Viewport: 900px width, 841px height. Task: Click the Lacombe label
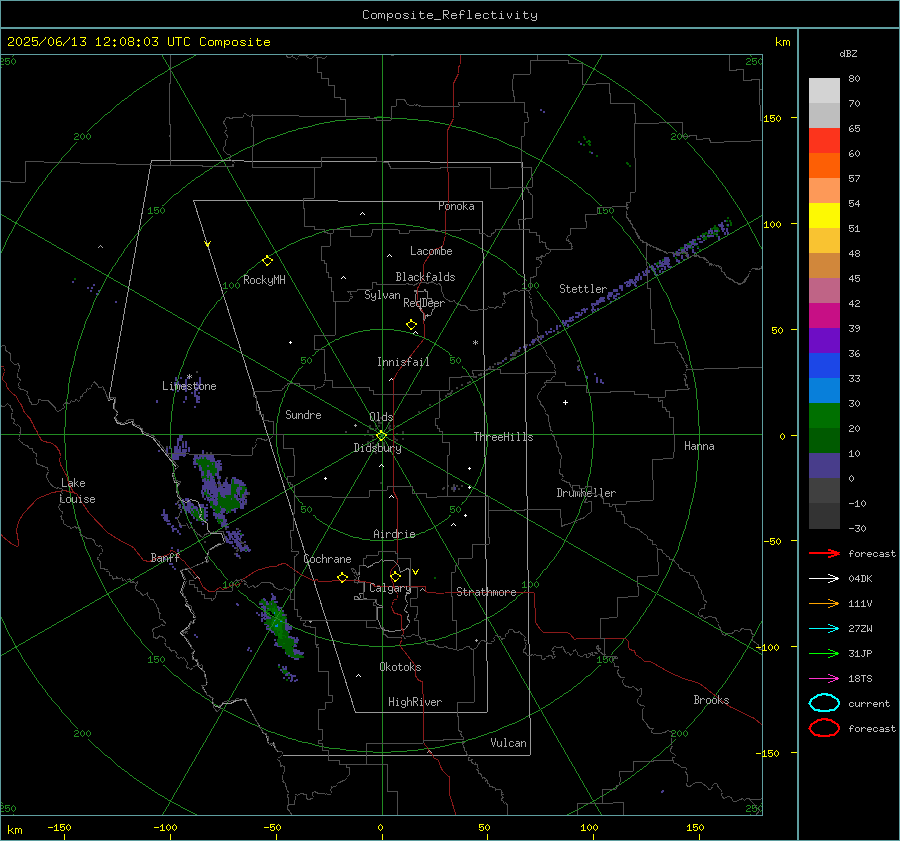coord(431,251)
